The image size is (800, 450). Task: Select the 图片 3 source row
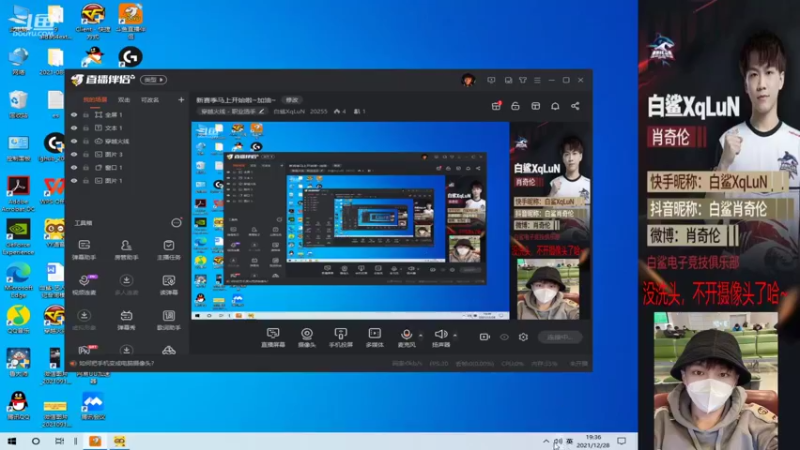[128, 154]
